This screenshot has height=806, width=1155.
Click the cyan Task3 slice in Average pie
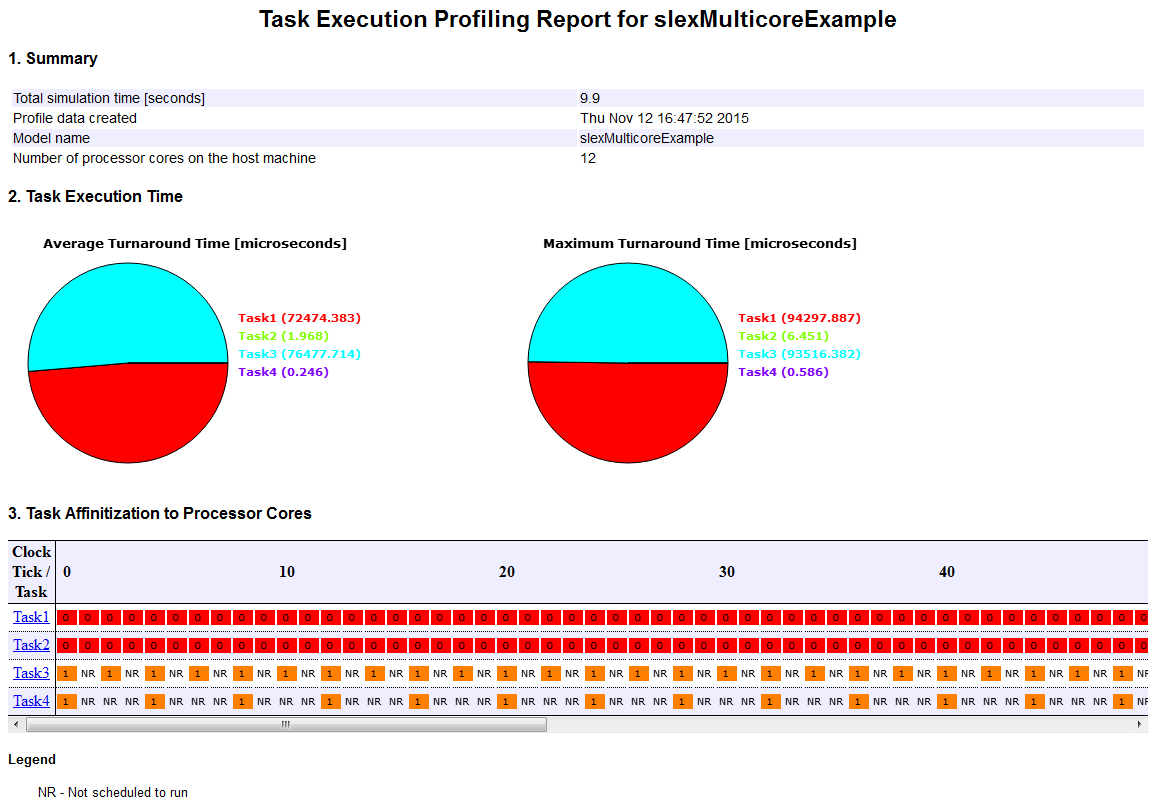click(x=125, y=313)
